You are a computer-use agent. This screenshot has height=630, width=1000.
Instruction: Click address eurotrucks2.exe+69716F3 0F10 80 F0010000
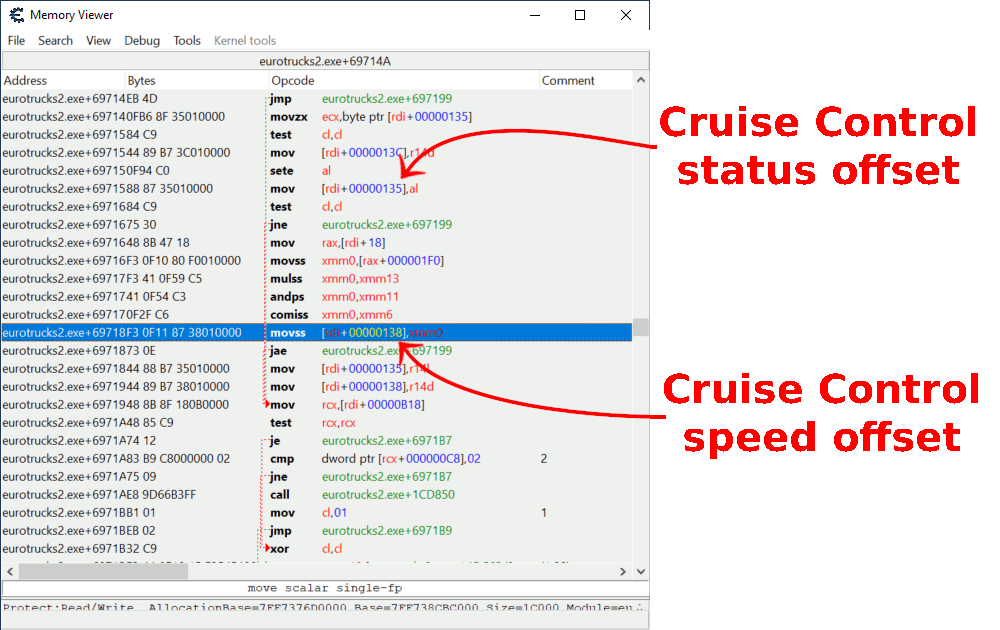click(121, 260)
